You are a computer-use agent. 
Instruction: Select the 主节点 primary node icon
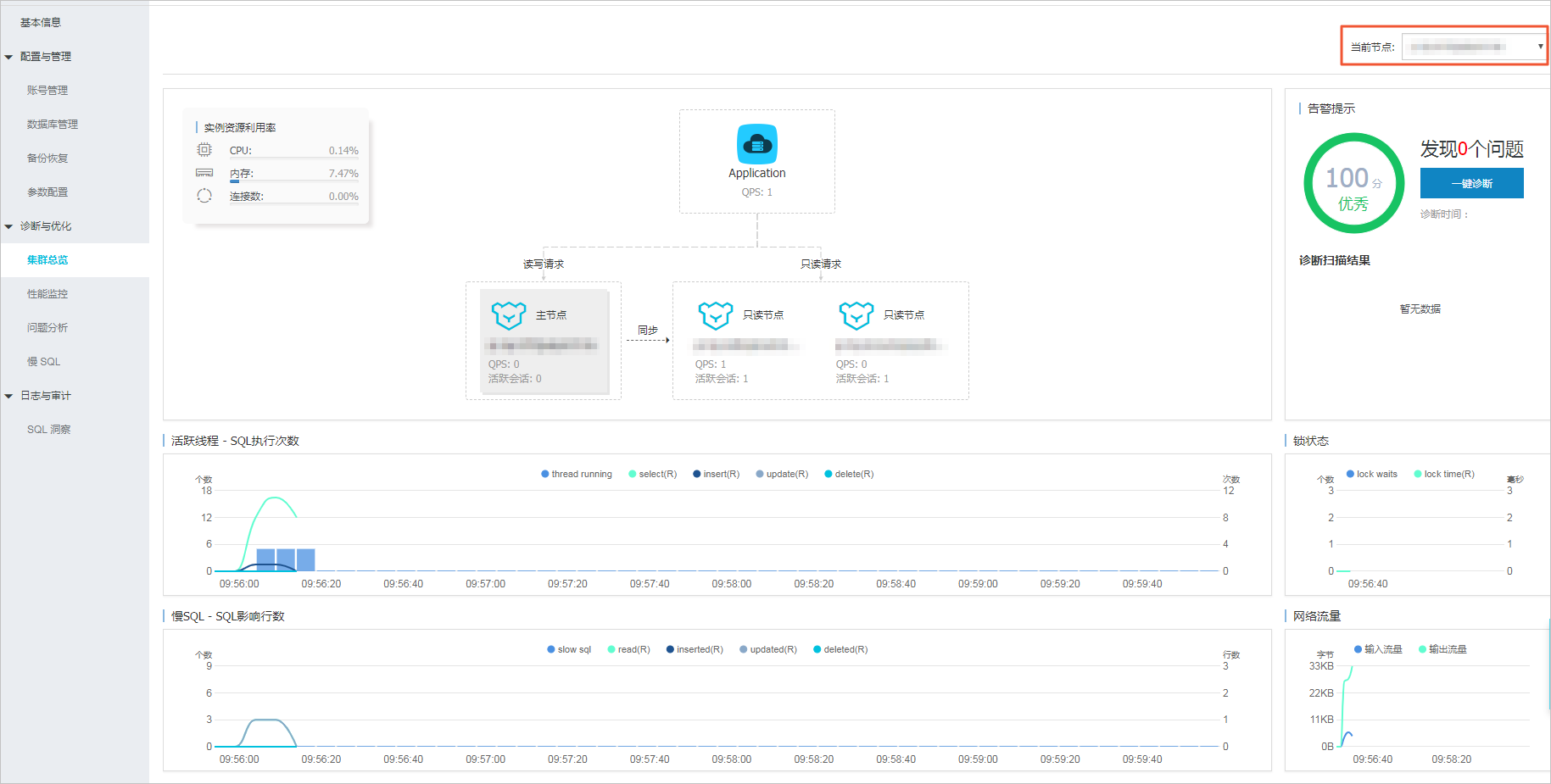[x=509, y=315]
